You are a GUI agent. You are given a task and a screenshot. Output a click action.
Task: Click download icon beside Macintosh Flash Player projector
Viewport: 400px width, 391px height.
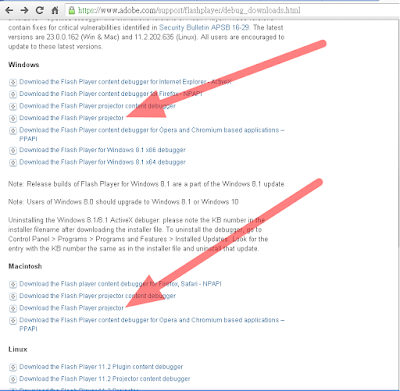click(13, 309)
